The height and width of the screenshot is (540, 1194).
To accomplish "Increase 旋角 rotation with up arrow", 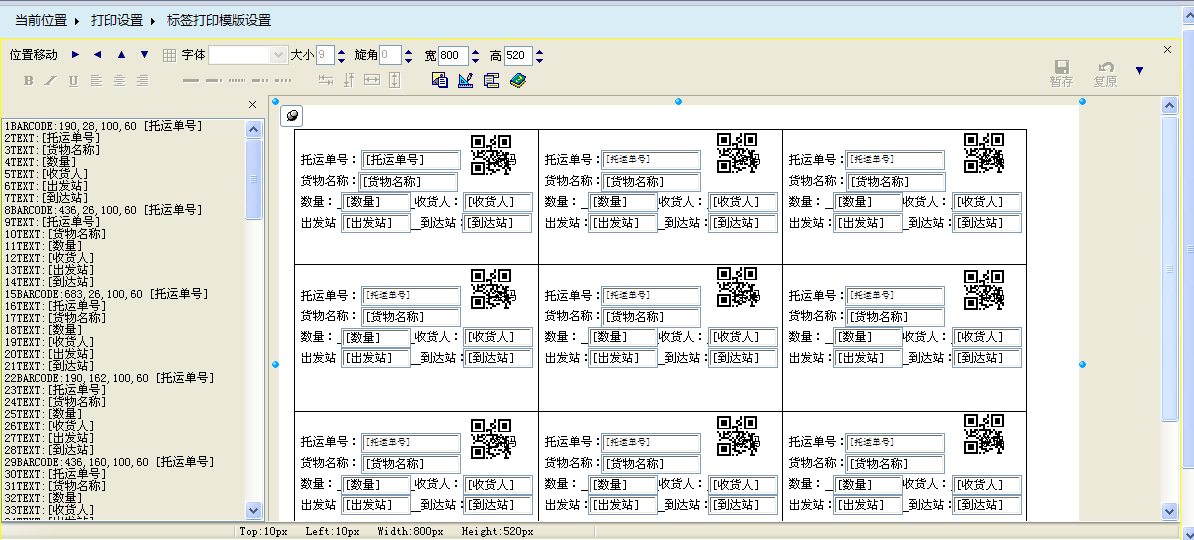I will coord(409,51).
